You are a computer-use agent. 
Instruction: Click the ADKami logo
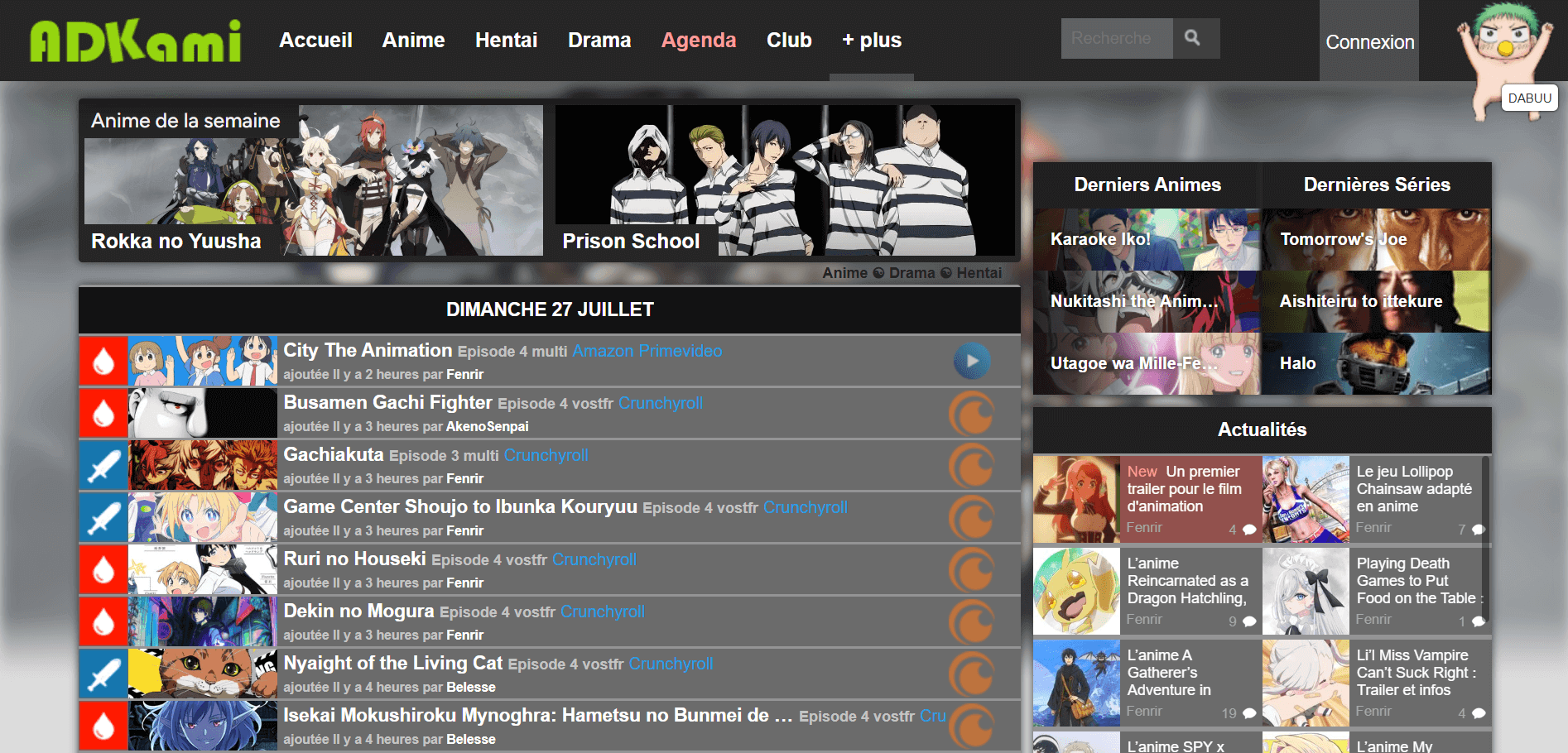(136, 41)
